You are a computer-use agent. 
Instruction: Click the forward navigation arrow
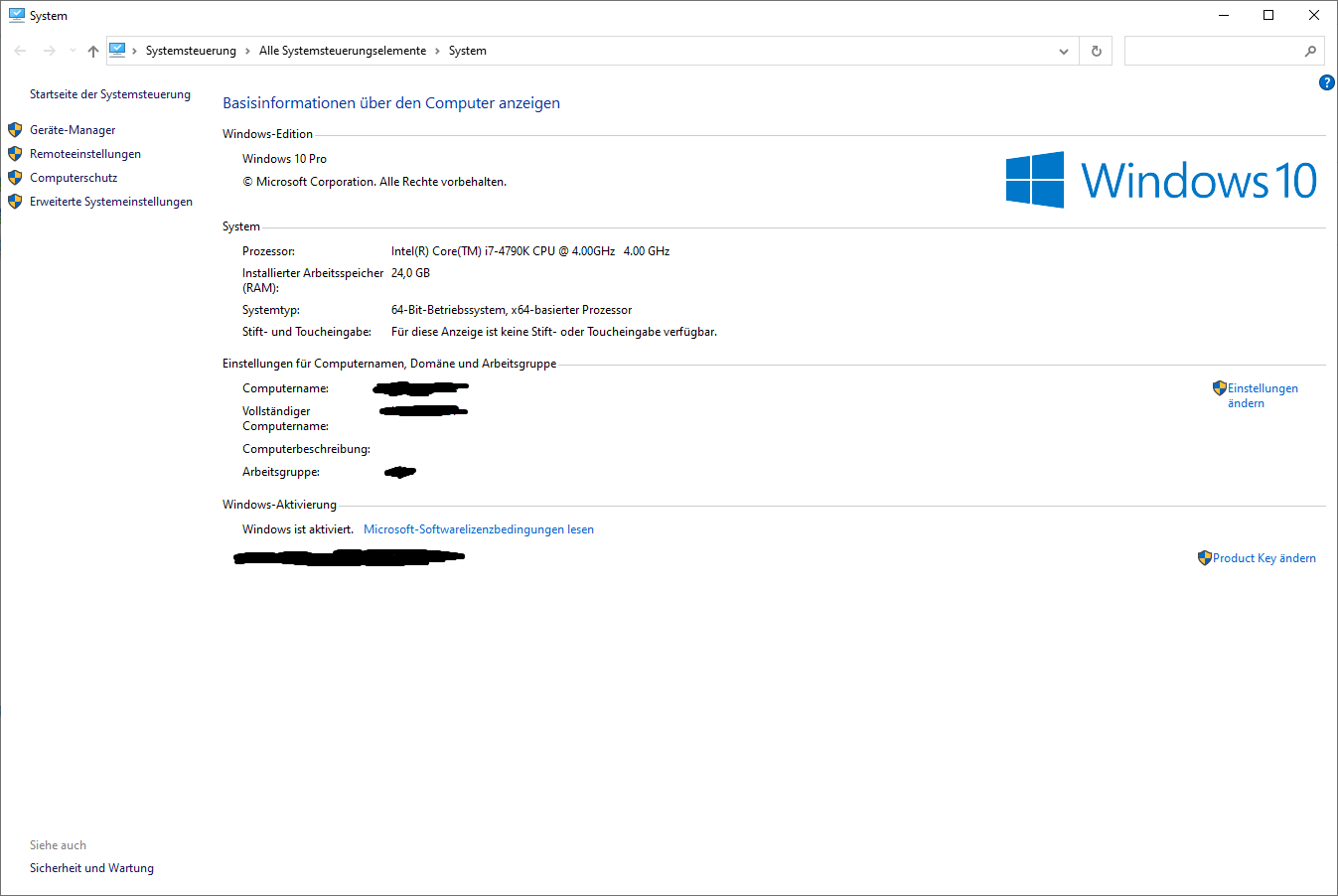(49, 51)
